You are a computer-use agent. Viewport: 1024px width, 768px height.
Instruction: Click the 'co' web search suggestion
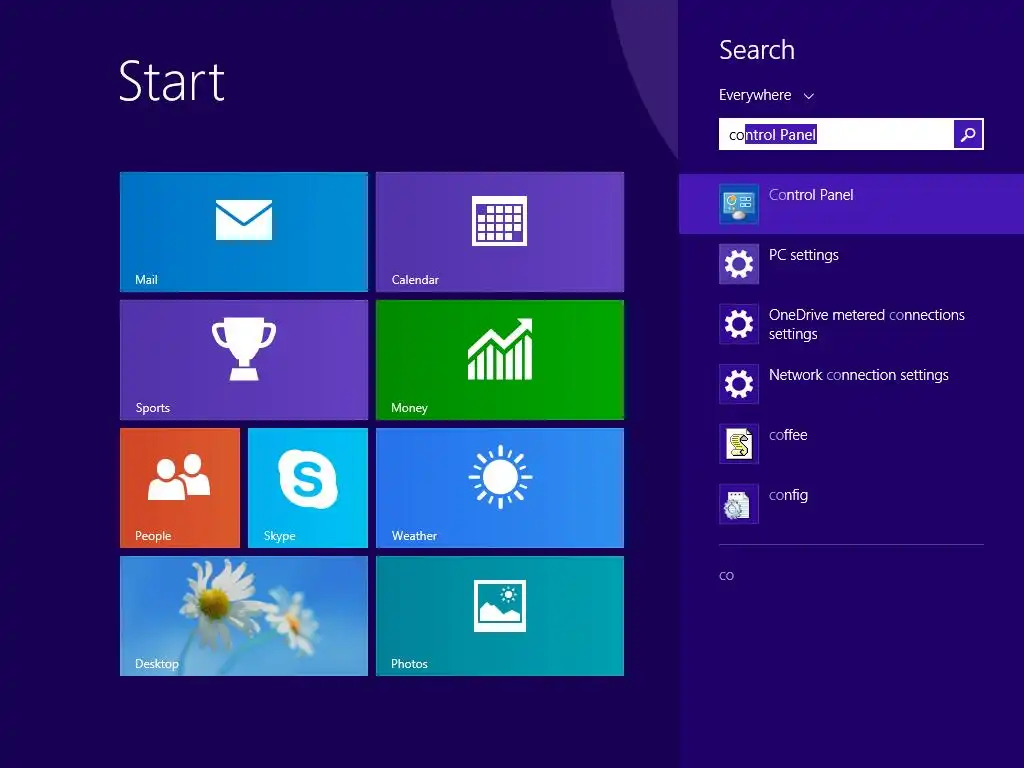coord(726,575)
